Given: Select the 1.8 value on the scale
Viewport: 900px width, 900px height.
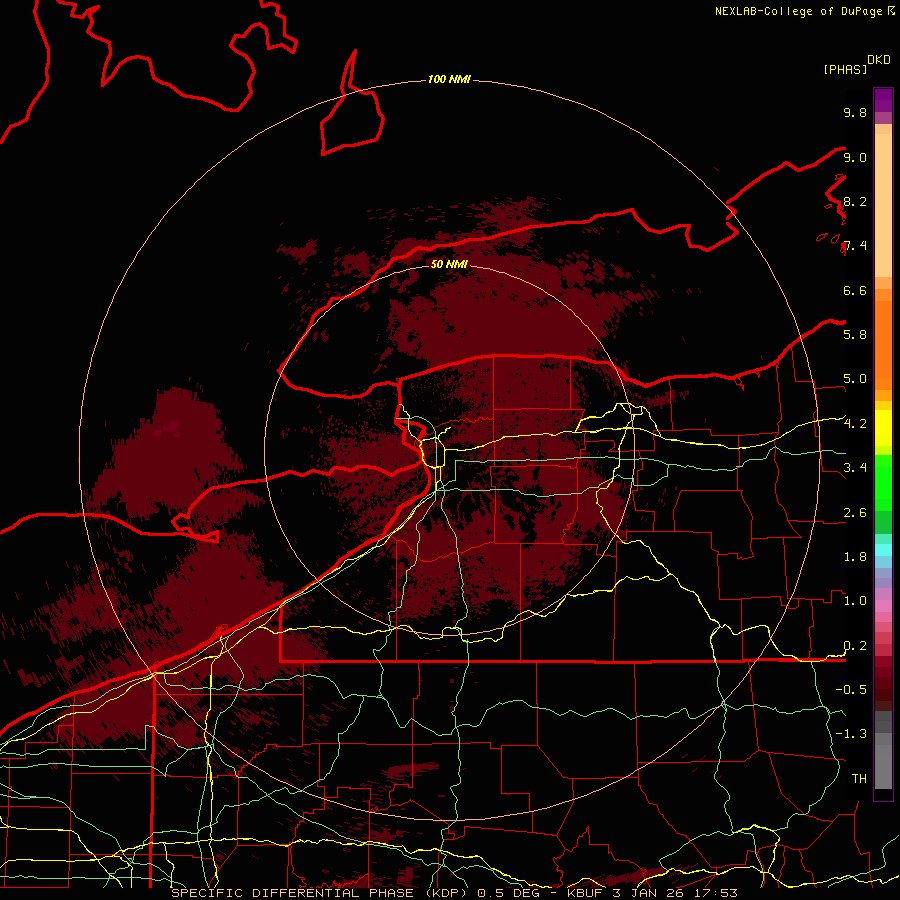Looking at the screenshot, I should 855,557.
